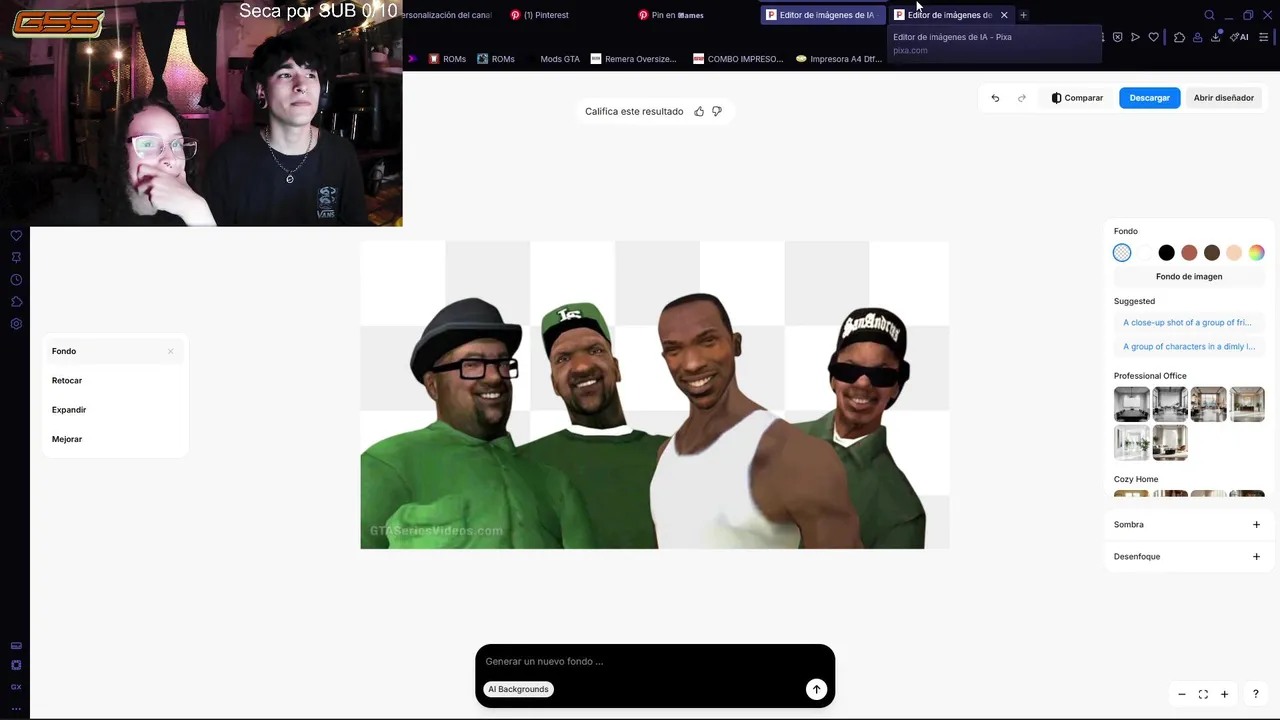Open the 'COMBO IMPRESO' bookmark
Viewport: 1280px width, 720px height.
pyautogui.click(x=738, y=59)
